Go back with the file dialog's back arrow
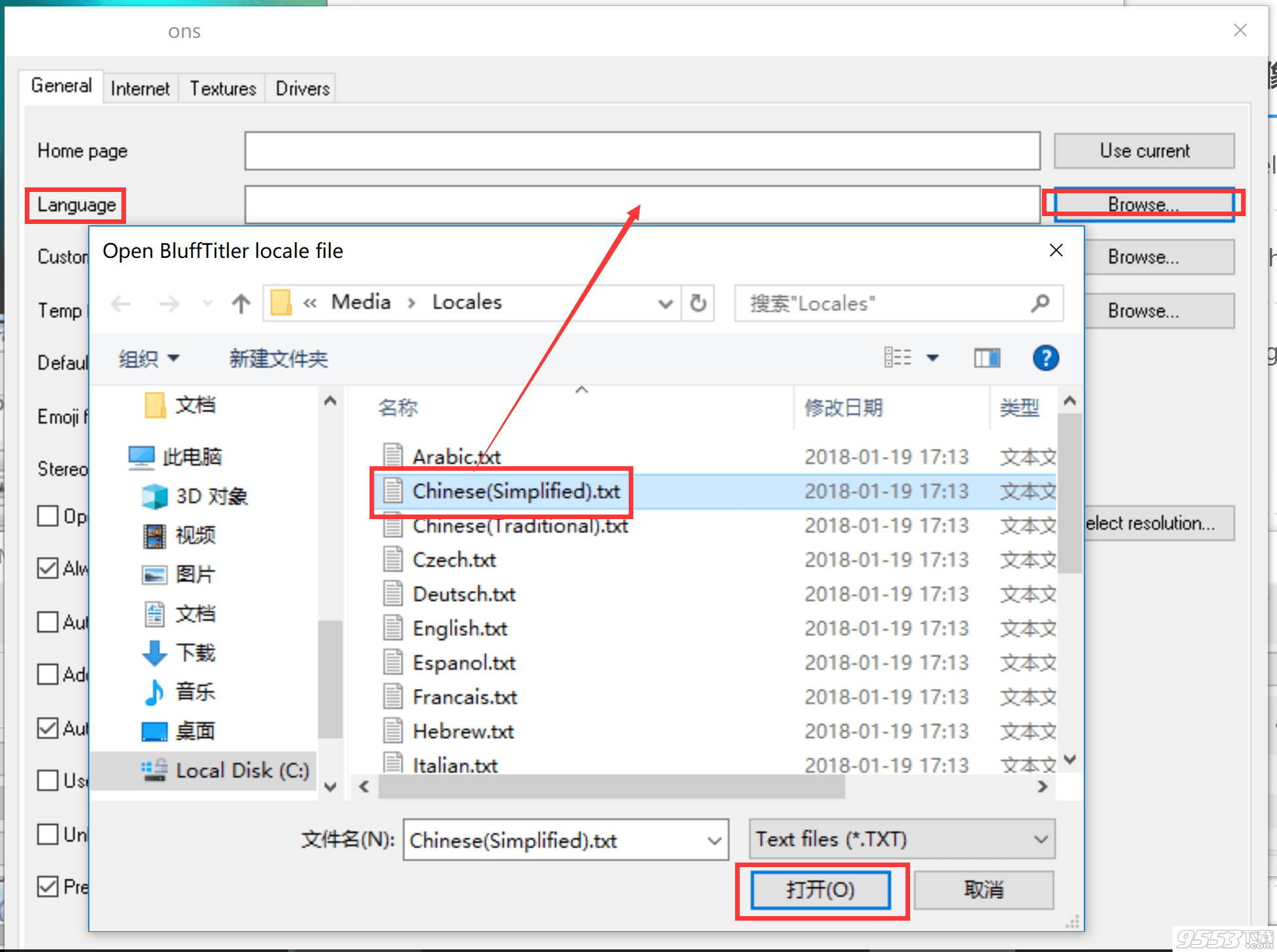Image resolution: width=1277 pixels, height=952 pixels. (x=121, y=304)
